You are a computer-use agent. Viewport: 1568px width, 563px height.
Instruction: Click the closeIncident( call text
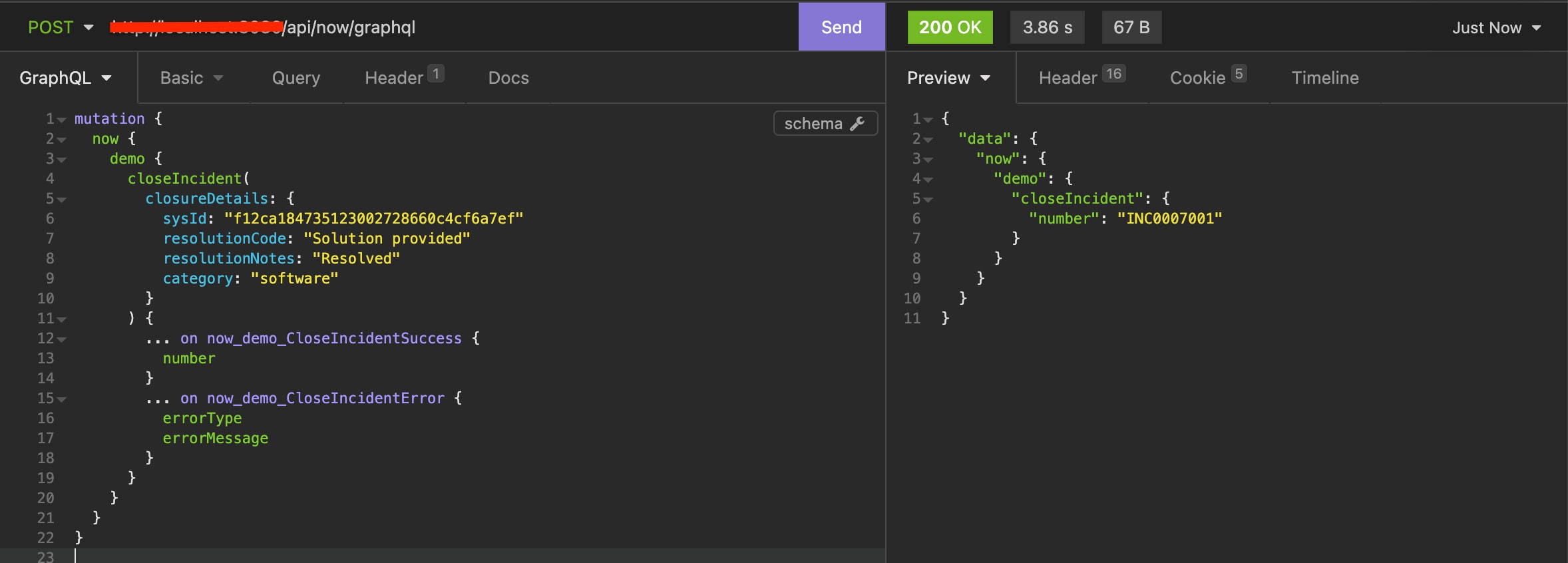189,178
